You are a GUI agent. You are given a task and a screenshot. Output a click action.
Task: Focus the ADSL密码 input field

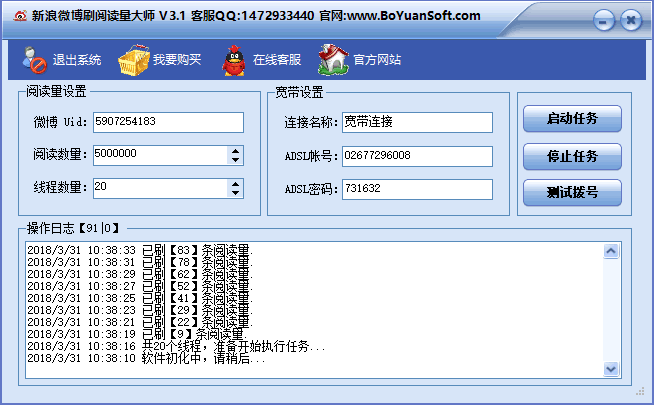(x=417, y=189)
